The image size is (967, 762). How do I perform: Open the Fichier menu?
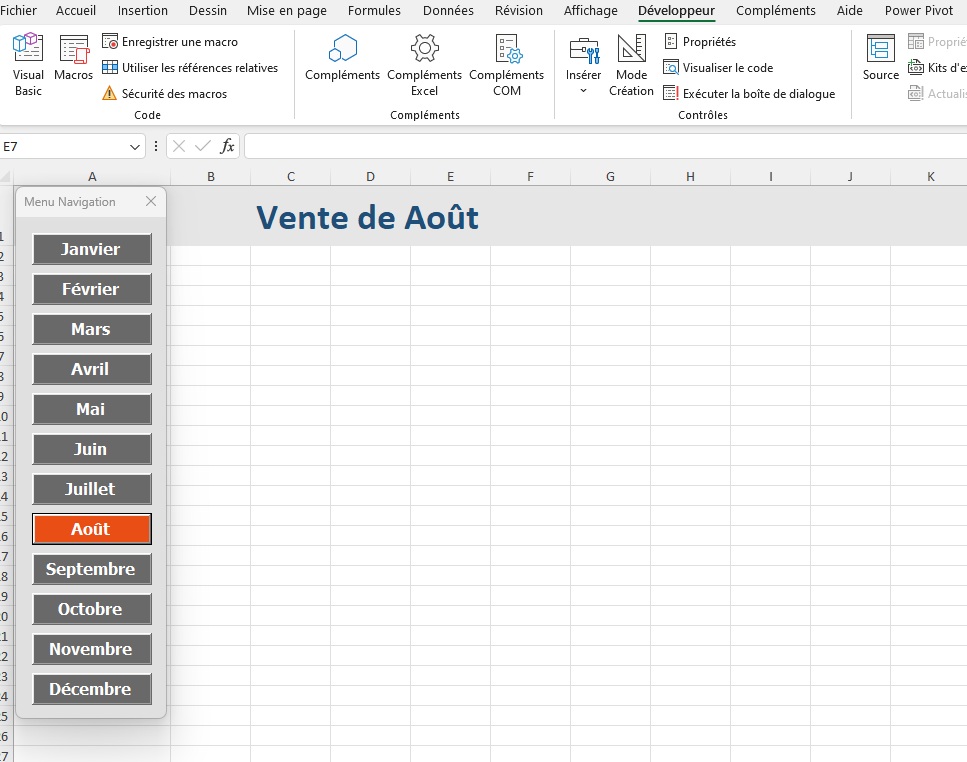coord(20,11)
